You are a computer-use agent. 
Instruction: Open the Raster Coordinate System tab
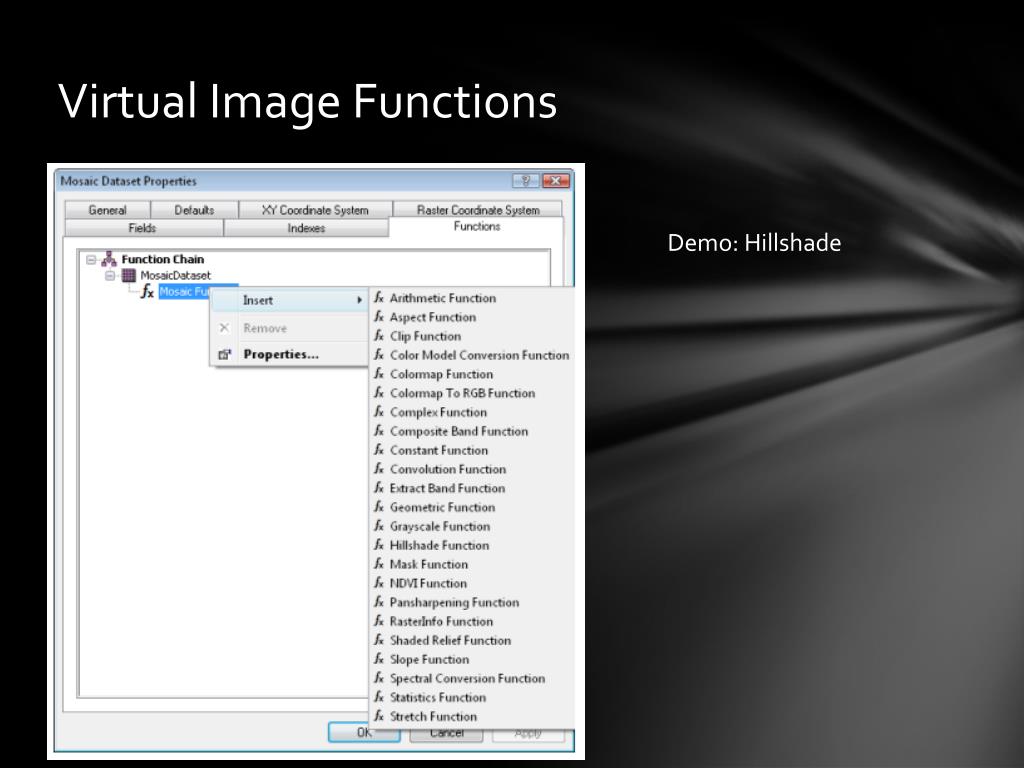coord(478,210)
